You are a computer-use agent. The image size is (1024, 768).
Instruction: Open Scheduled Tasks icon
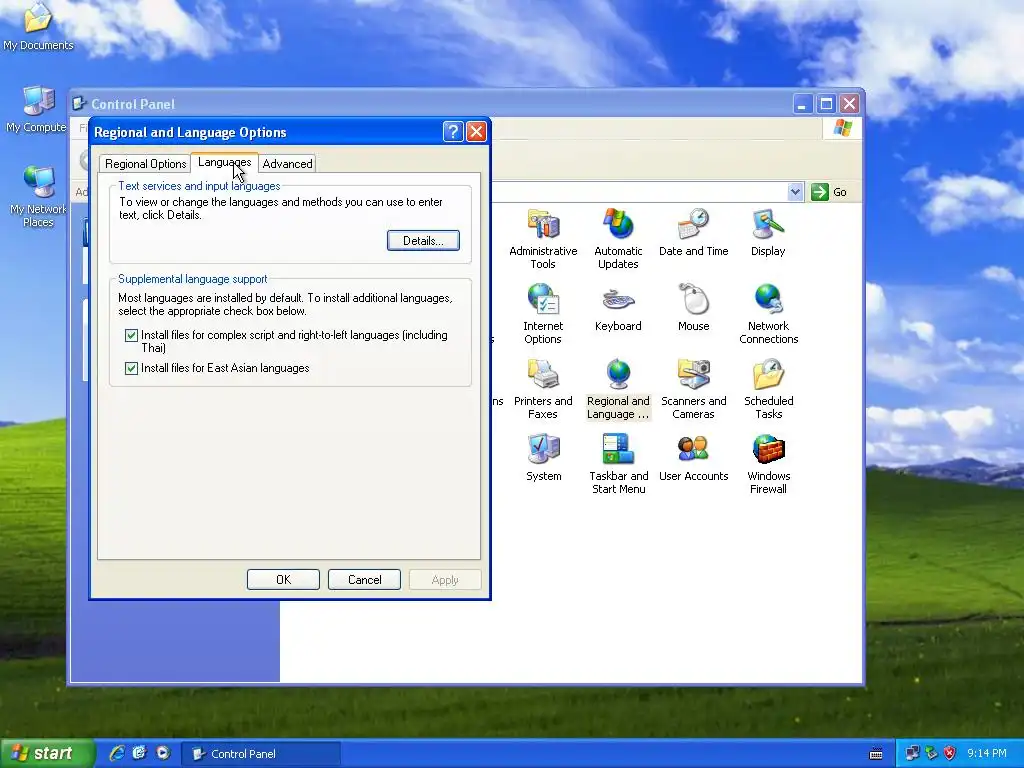click(768, 388)
